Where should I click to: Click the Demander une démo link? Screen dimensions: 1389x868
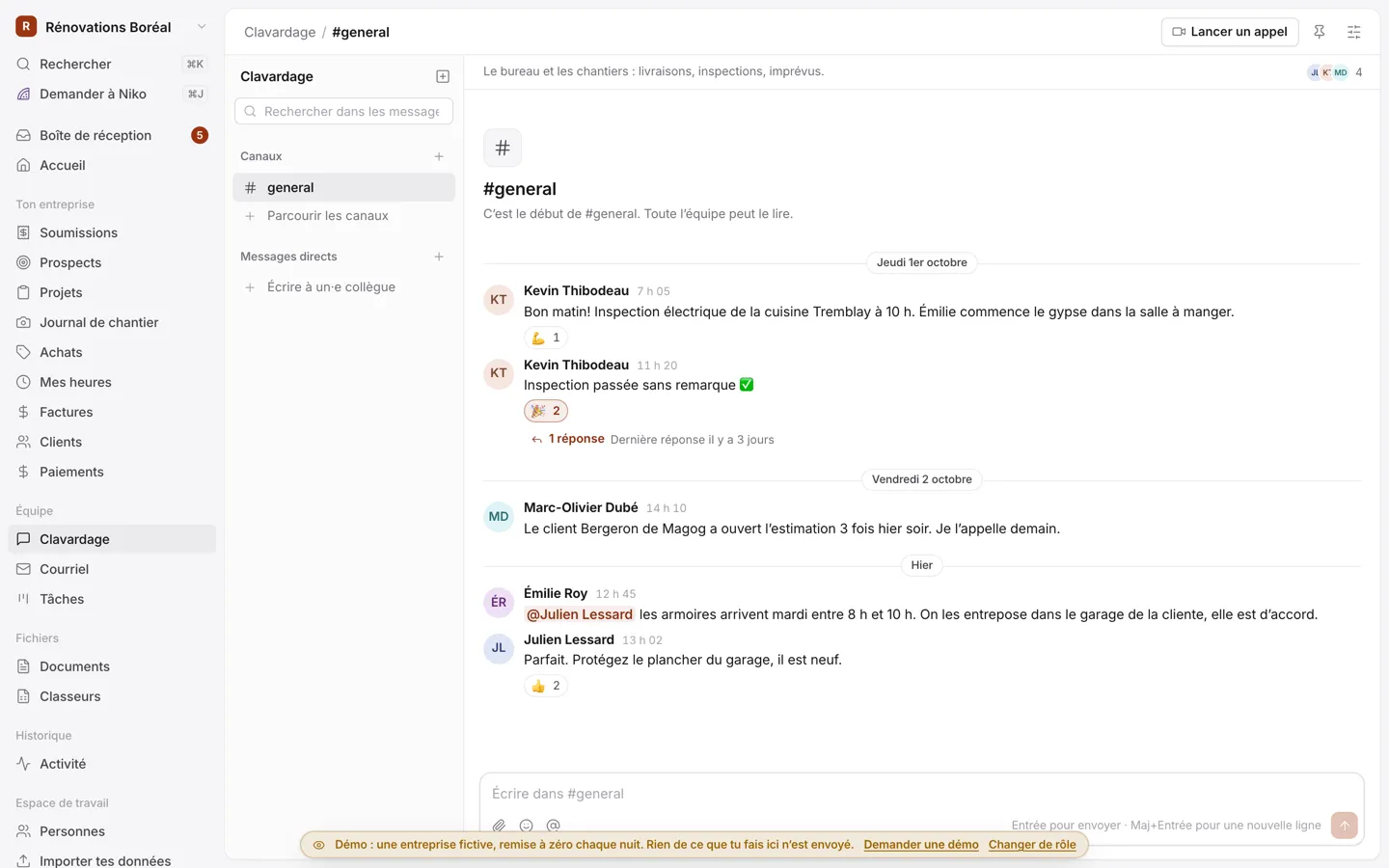921,845
